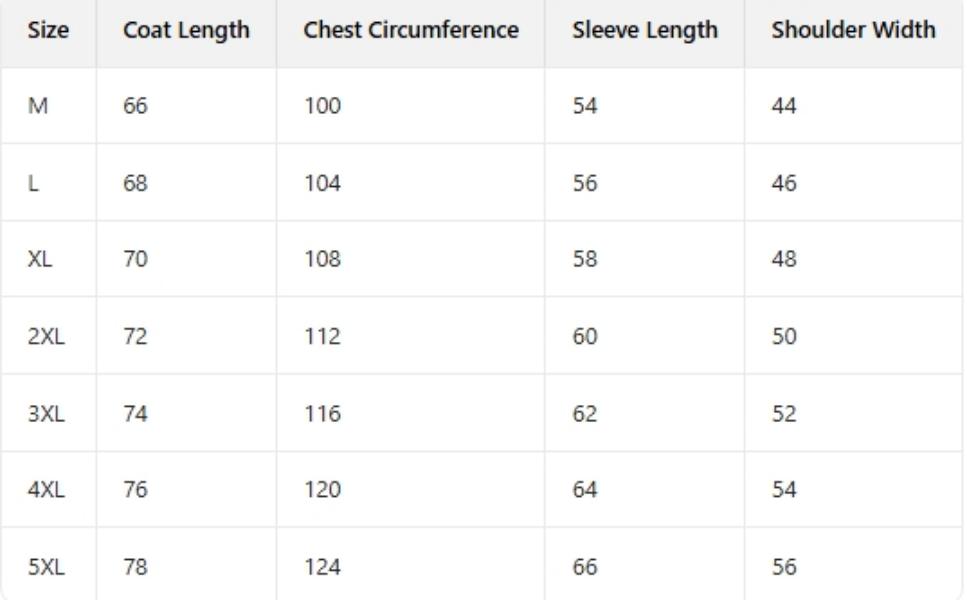967x600 pixels.
Task: Click sleeve length value 58
Action: [x=584, y=259]
